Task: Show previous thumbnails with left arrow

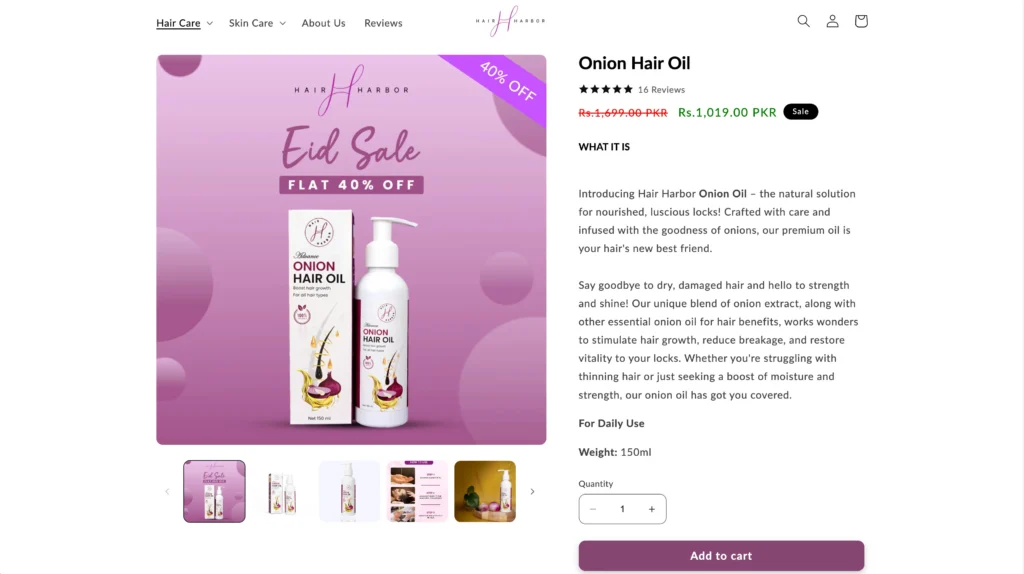Action: pyautogui.click(x=167, y=491)
